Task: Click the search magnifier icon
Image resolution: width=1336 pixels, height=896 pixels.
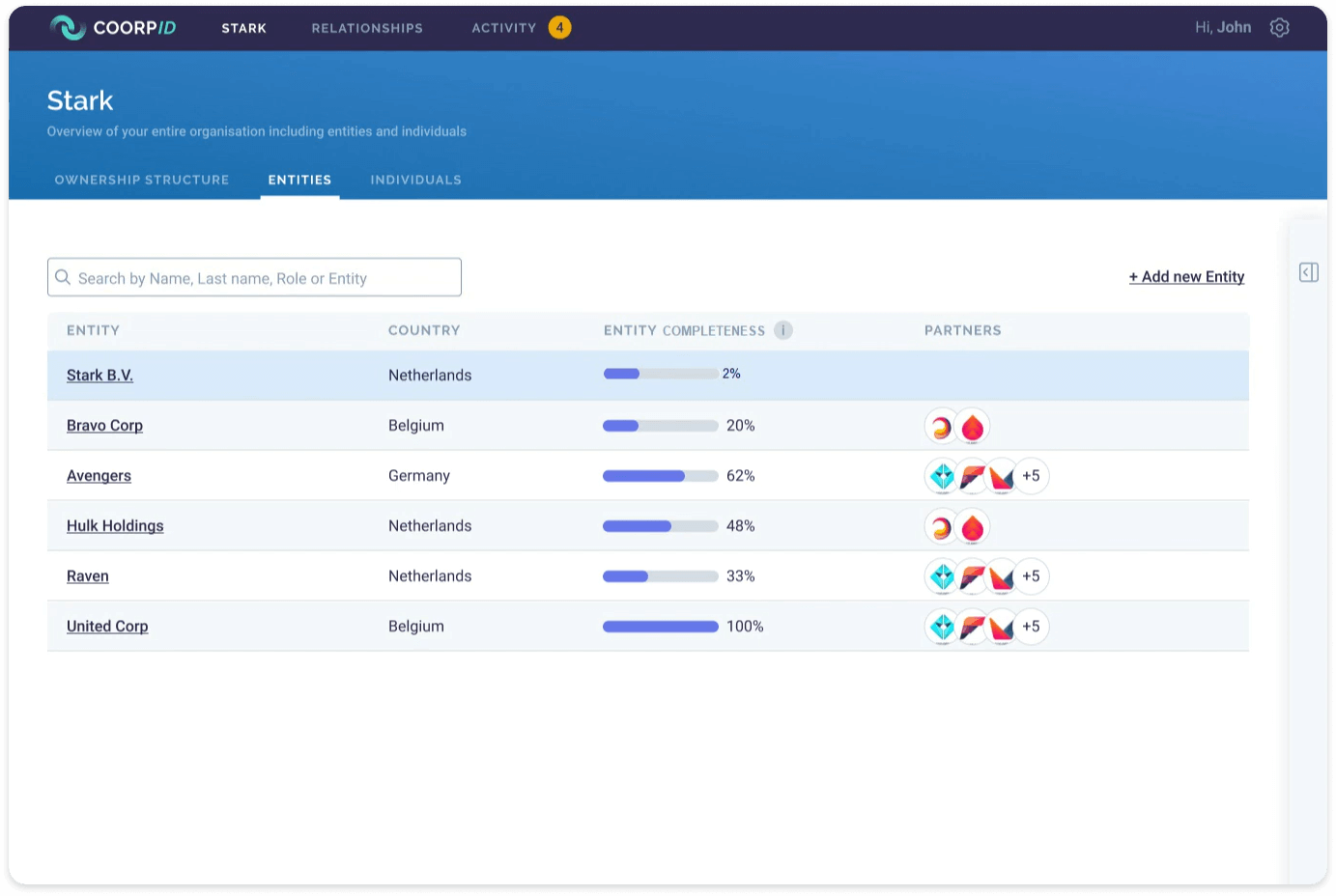Action: (x=63, y=277)
